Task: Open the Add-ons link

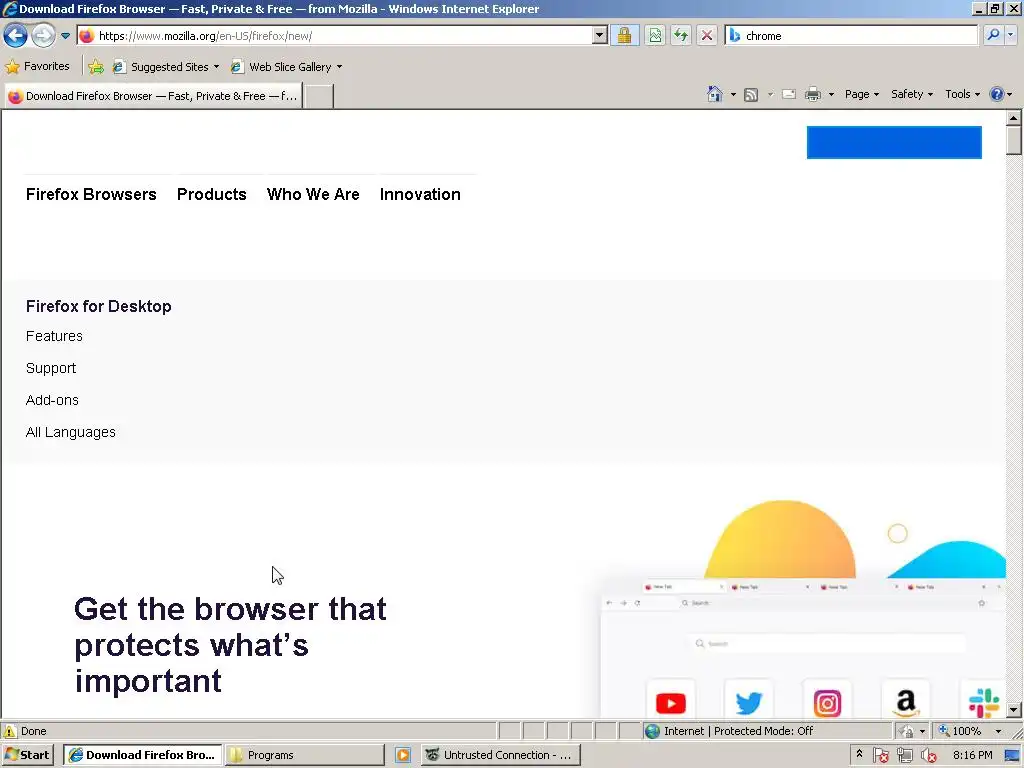Action: click(x=52, y=400)
